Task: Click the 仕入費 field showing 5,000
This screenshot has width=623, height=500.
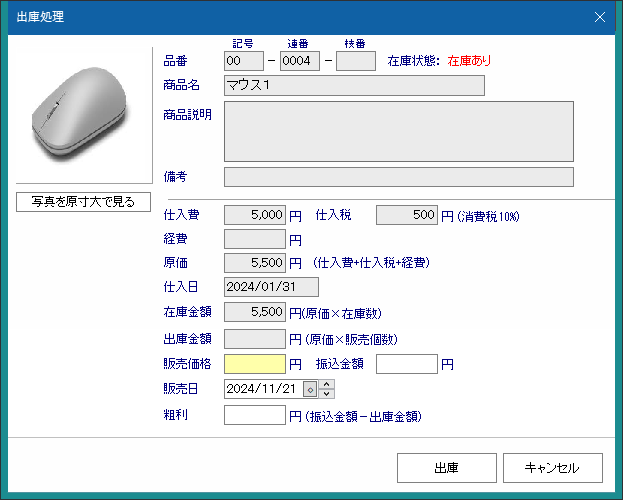Action: click(255, 215)
